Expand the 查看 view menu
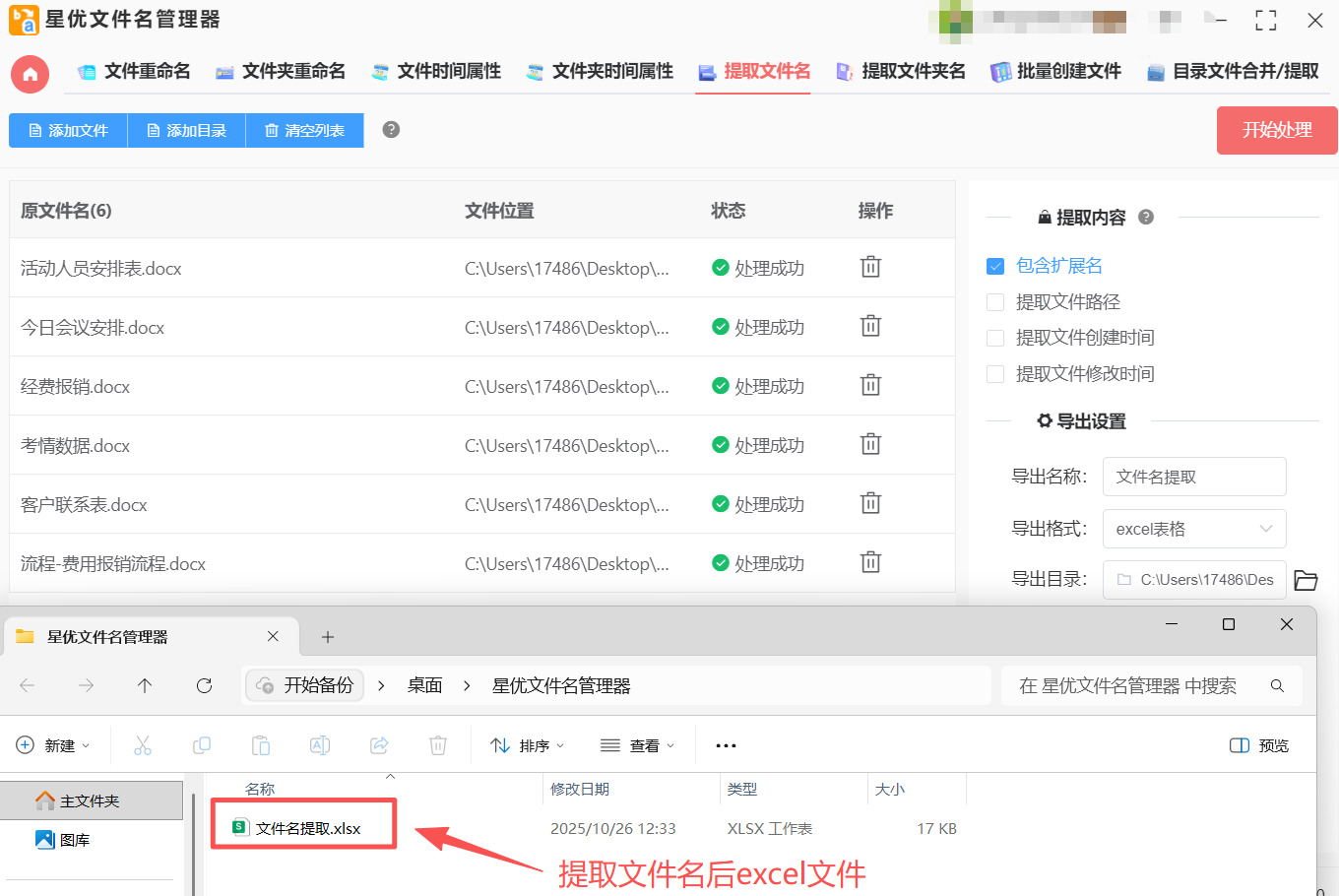 638,745
